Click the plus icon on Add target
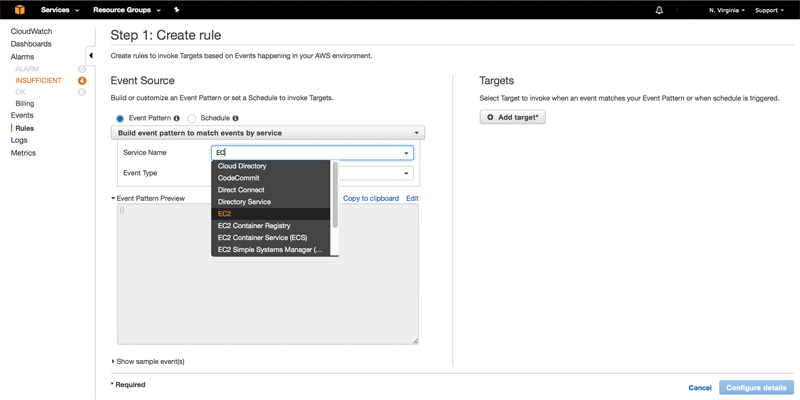Image resolution: width=800 pixels, height=400 pixels. [x=490, y=117]
